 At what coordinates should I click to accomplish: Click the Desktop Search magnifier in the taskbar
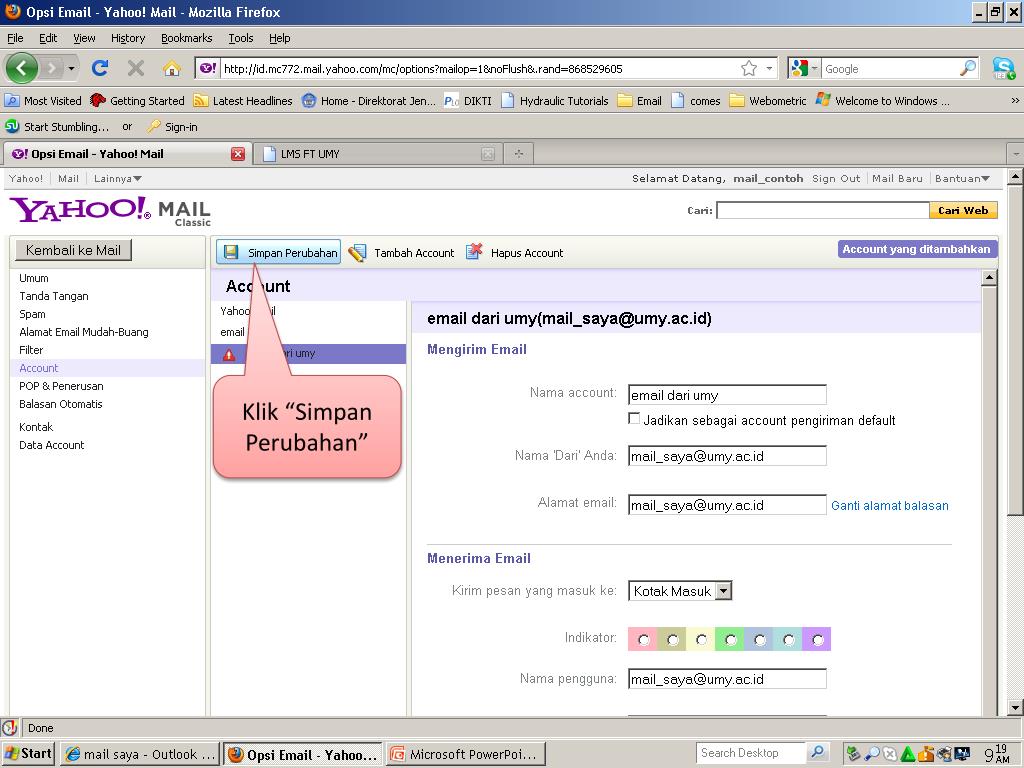(x=817, y=752)
